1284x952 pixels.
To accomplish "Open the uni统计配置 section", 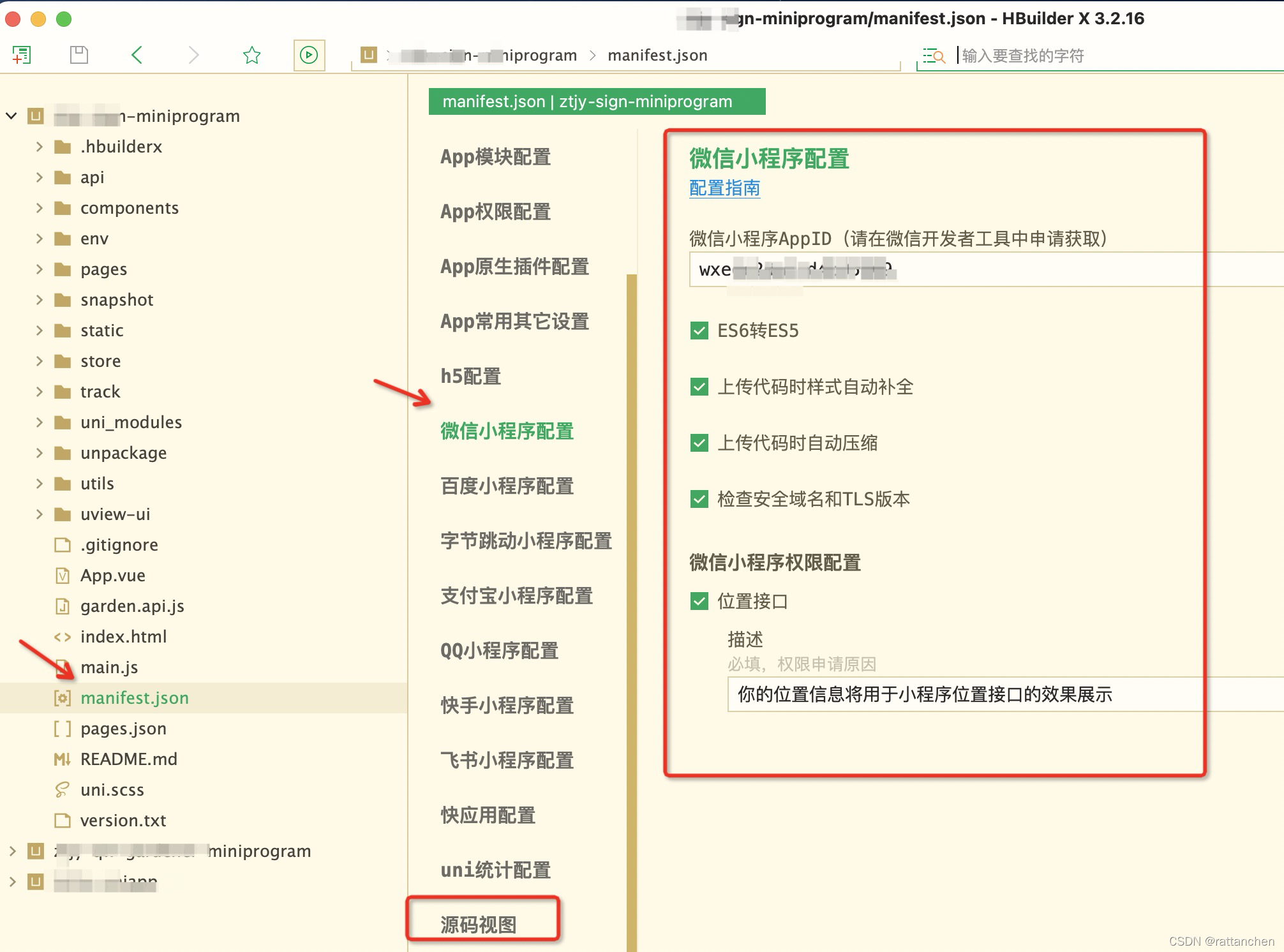I will point(496,870).
